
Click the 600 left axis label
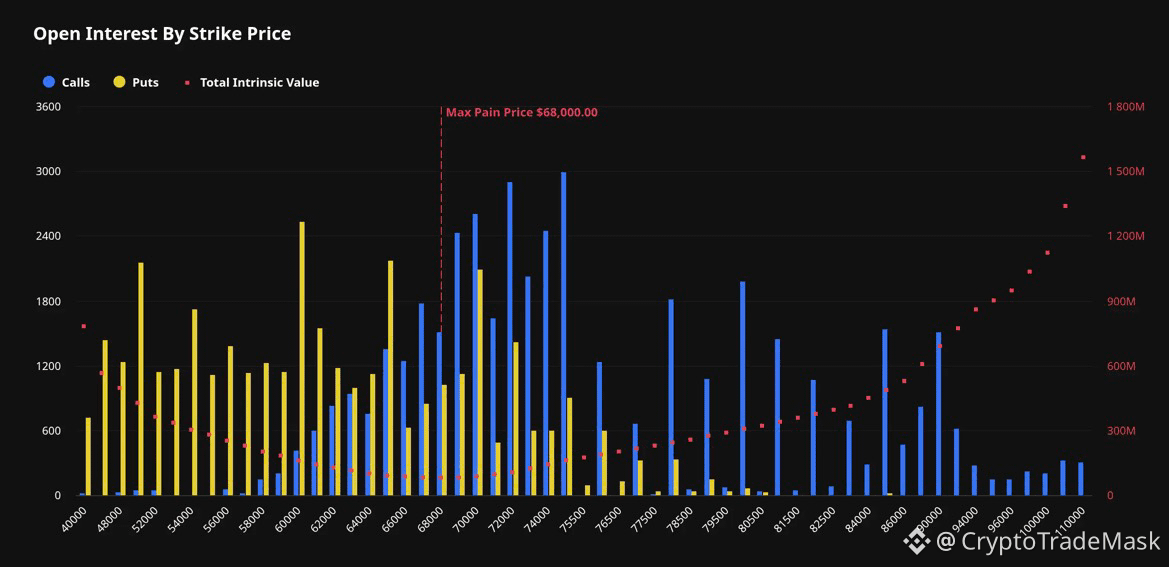(x=51, y=431)
